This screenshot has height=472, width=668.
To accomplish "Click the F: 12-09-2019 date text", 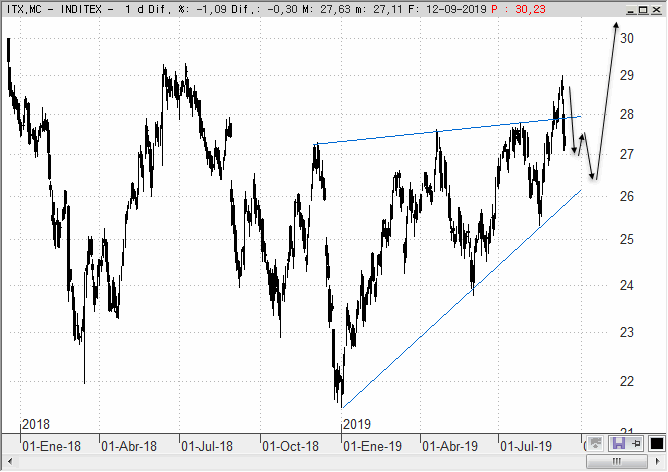I will [447, 9].
